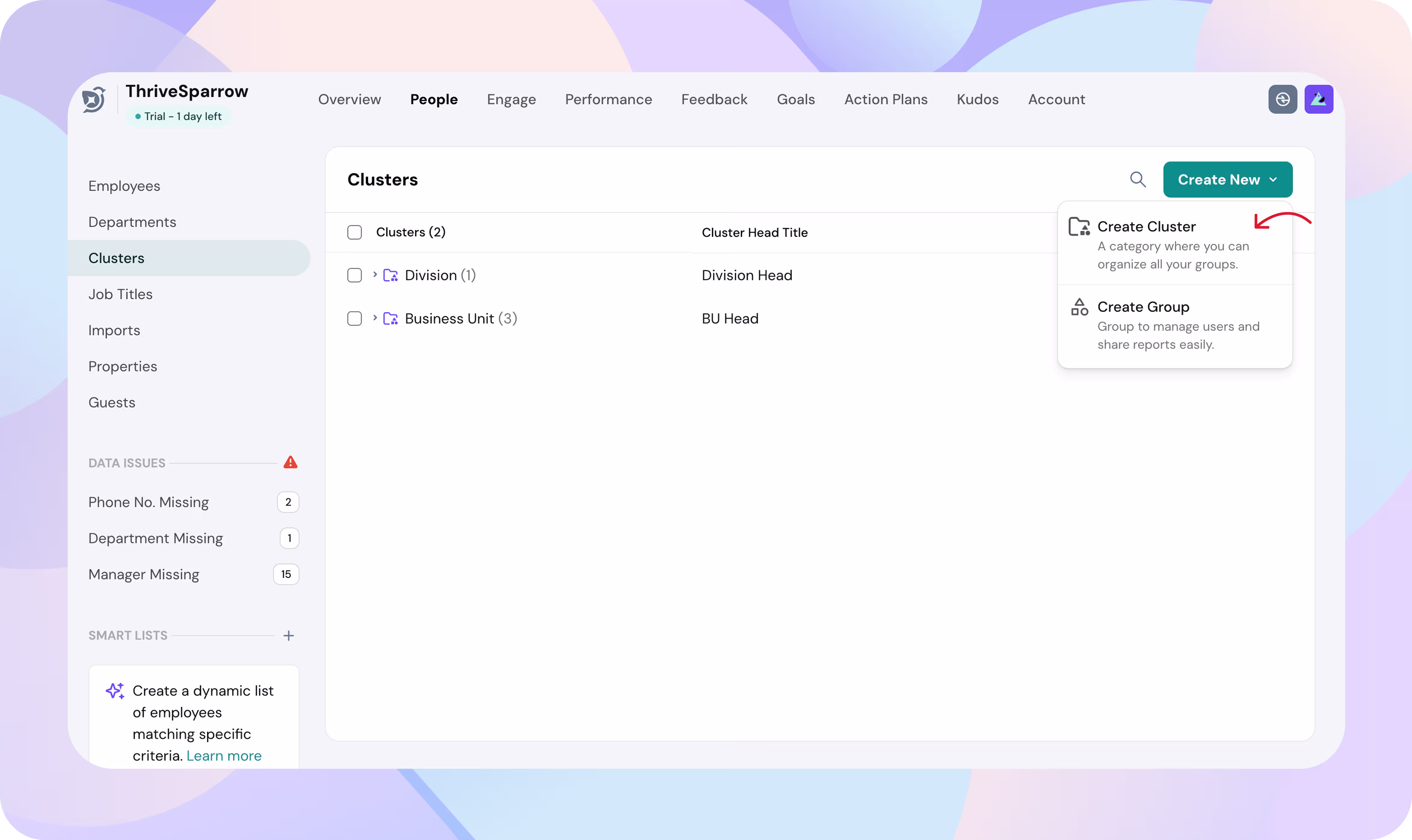
Task: Expand the Business Unit cluster chevron
Action: tap(375, 318)
